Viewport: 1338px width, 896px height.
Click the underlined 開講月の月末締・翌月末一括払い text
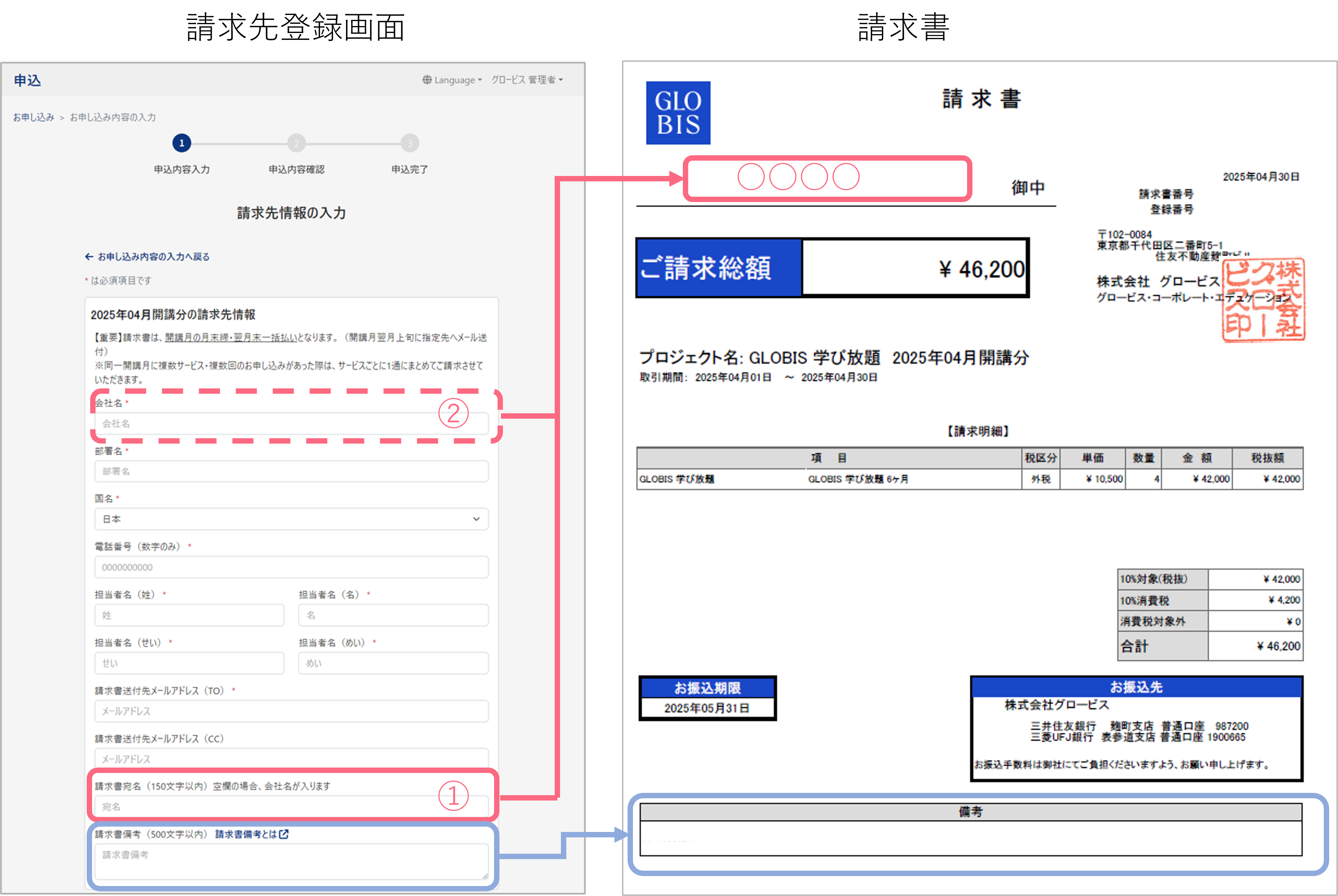(230, 338)
